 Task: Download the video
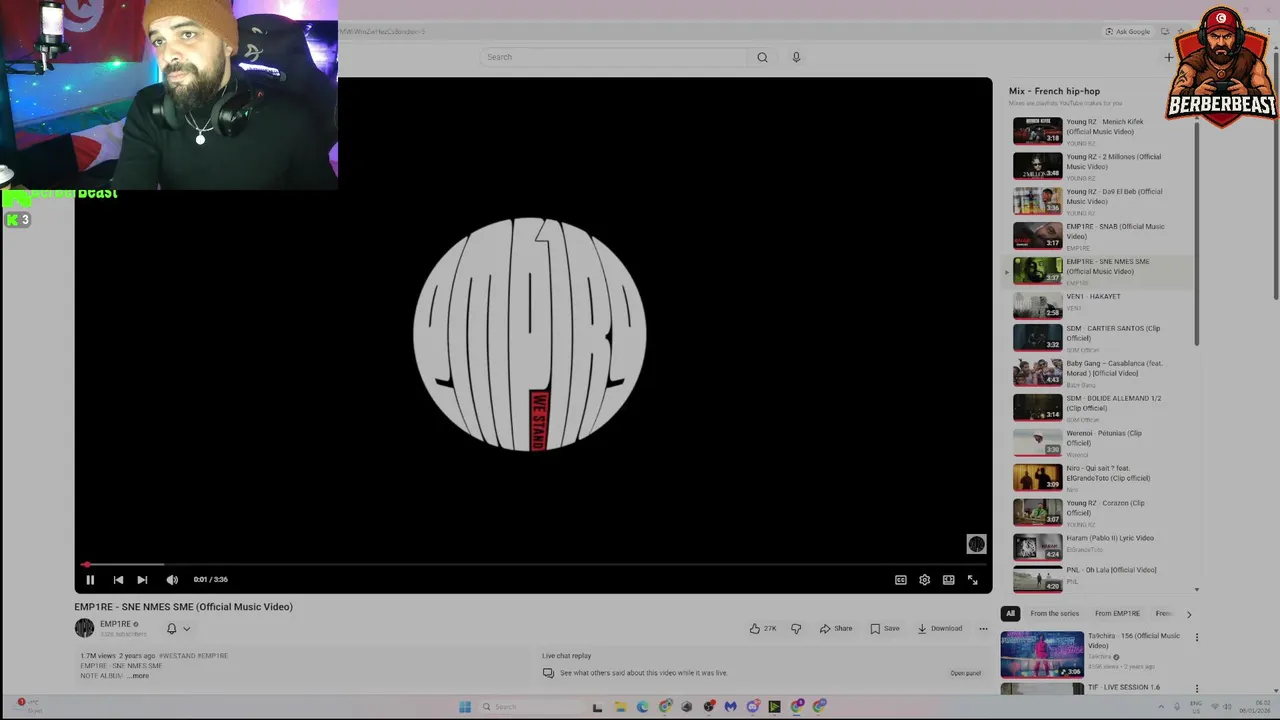(940, 628)
